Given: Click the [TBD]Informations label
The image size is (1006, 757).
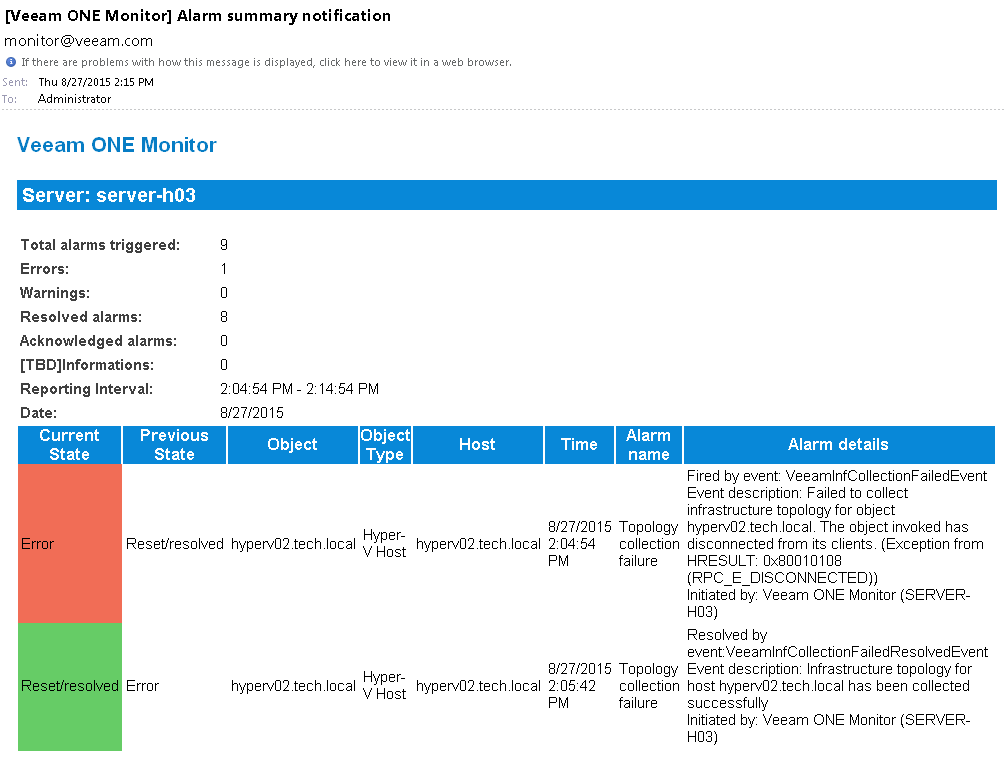Looking at the screenshot, I should [x=87, y=365].
